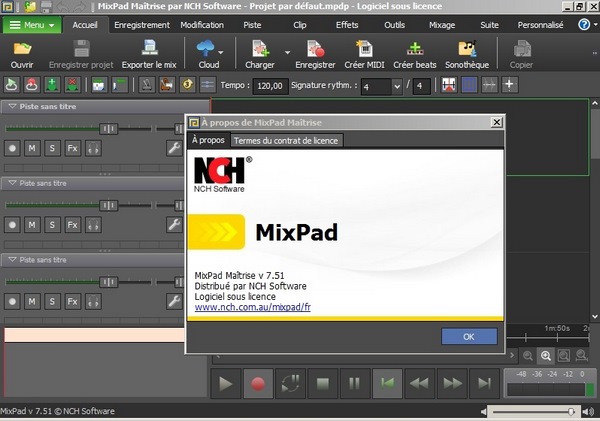Click the Play transport button
This screenshot has width=600, height=421.
(x=226, y=383)
